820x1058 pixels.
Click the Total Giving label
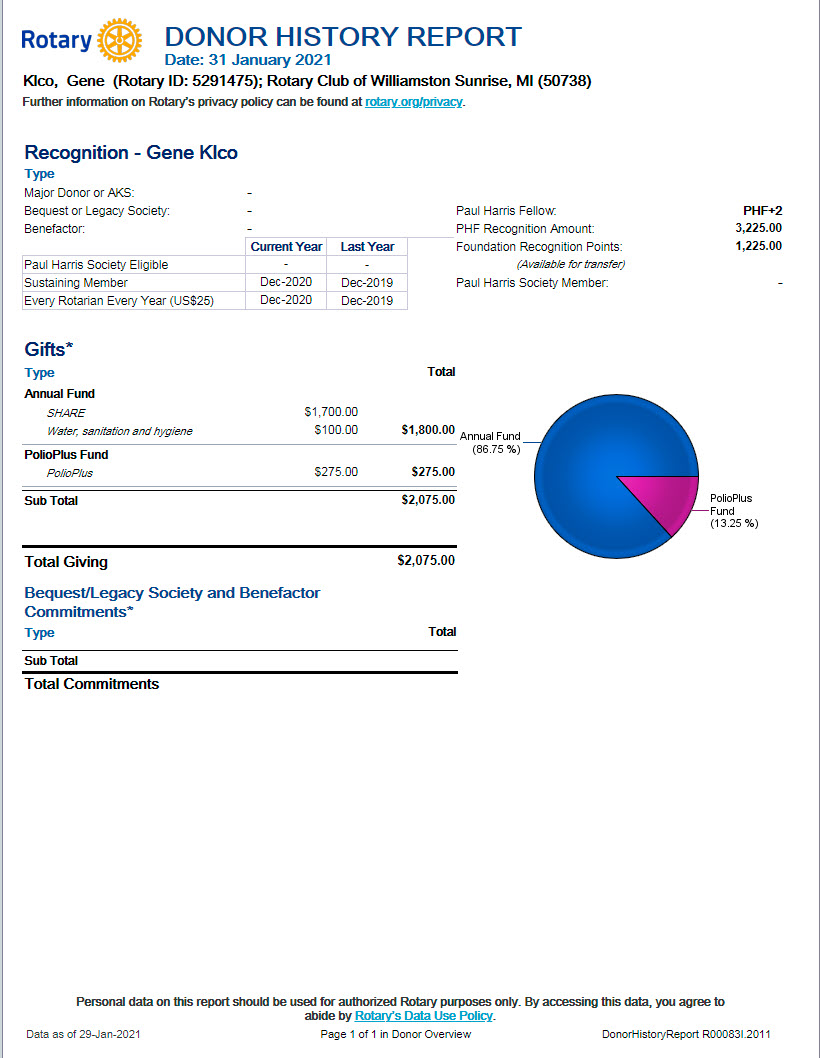[x=66, y=562]
